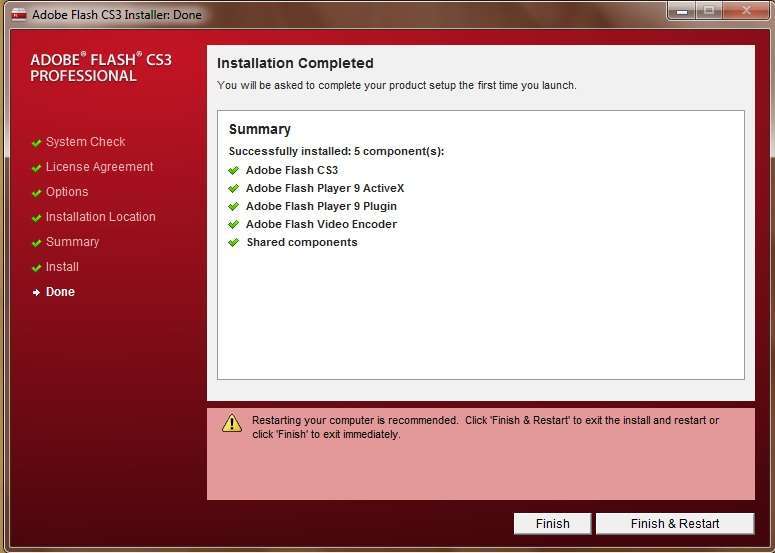The height and width of the screenshot is (553, 775).
Task: Click the arrow icon beside Done step
Action: (36, 293)
